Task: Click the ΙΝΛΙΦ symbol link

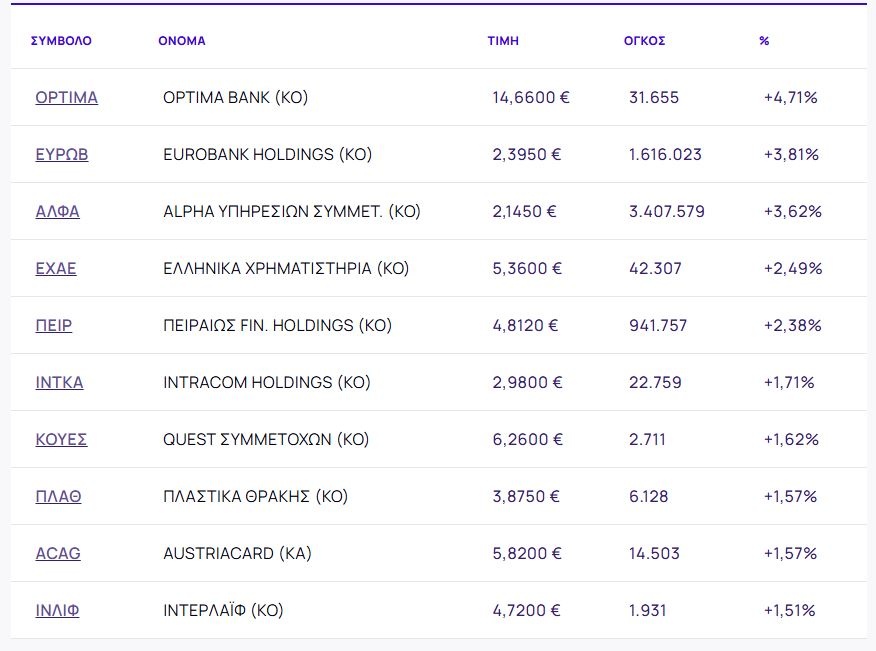Action: coord(57,611)
